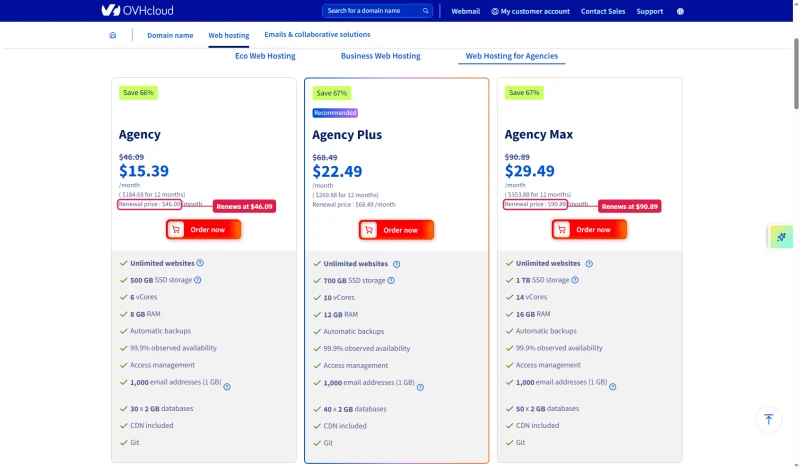Screen dimensions: 800x470
Task: Order now the Agency plan
Action: point(204,229)
